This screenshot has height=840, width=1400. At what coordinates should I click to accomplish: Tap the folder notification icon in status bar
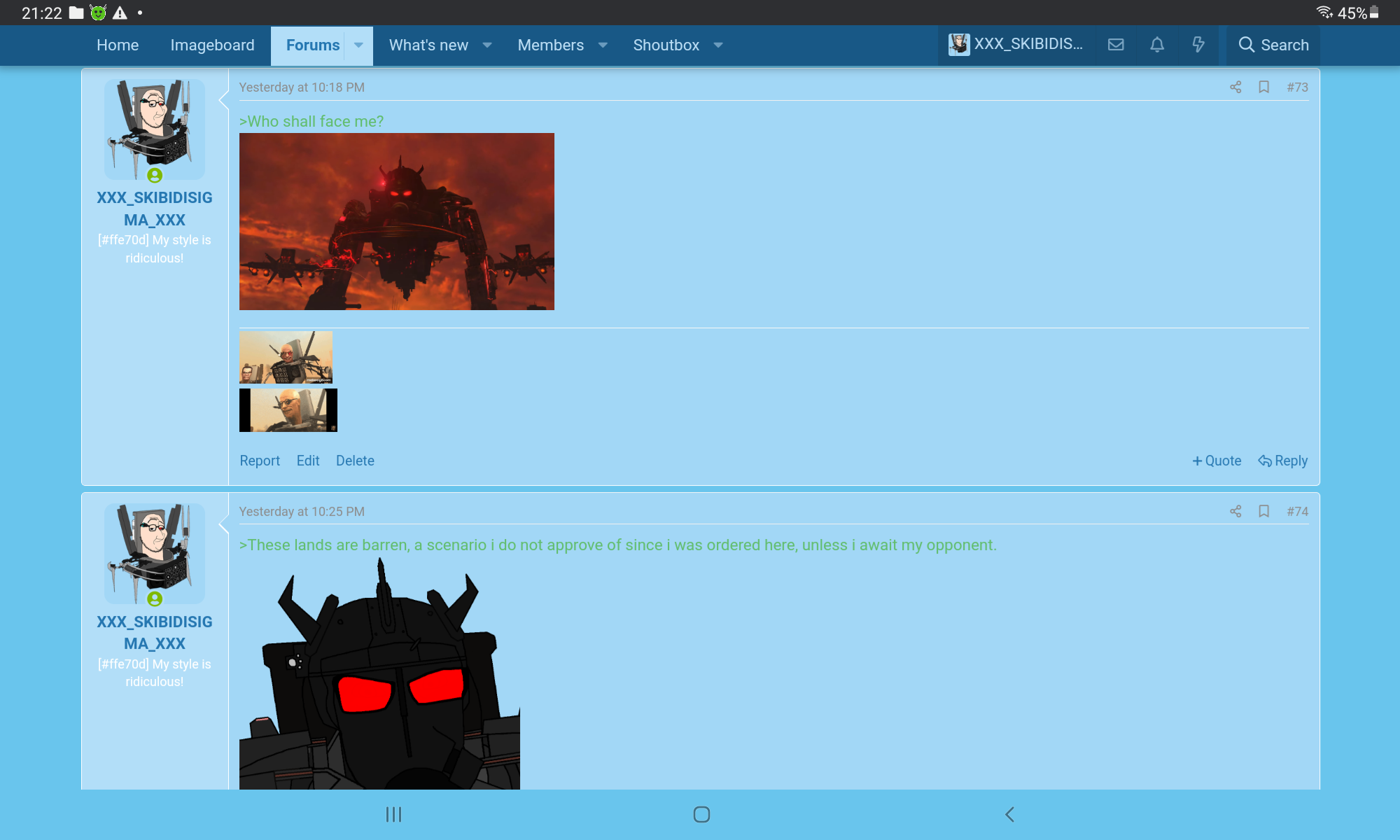(76, 13)
